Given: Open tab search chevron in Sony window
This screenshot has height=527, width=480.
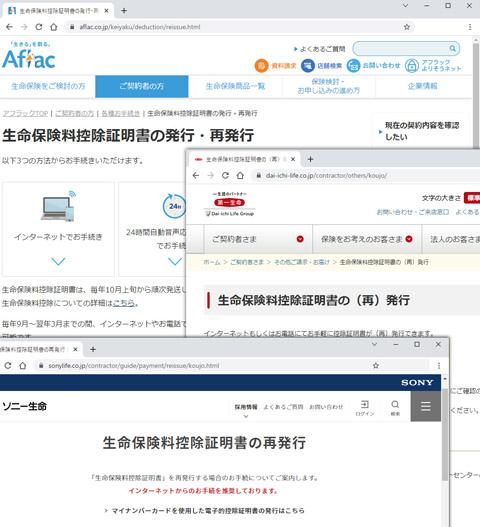Looking at the screenshot, I should 374,344.
